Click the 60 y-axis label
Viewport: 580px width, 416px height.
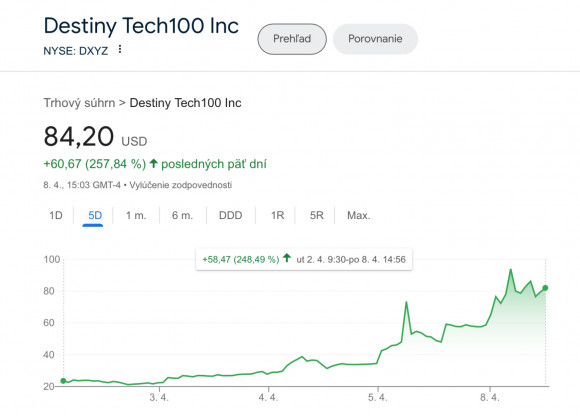coord(49,323)
